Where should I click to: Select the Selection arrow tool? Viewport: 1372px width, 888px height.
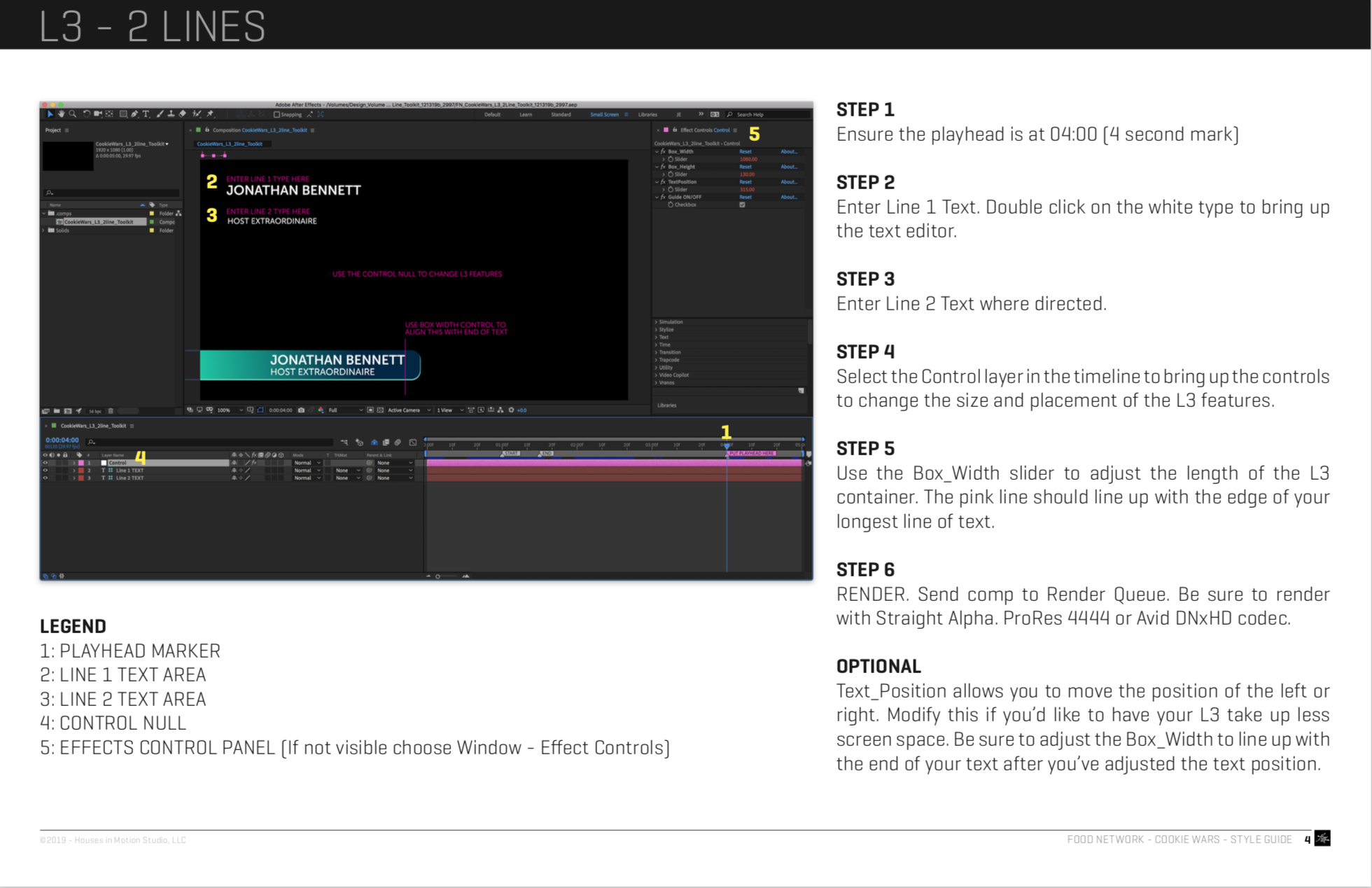[50, 114]
